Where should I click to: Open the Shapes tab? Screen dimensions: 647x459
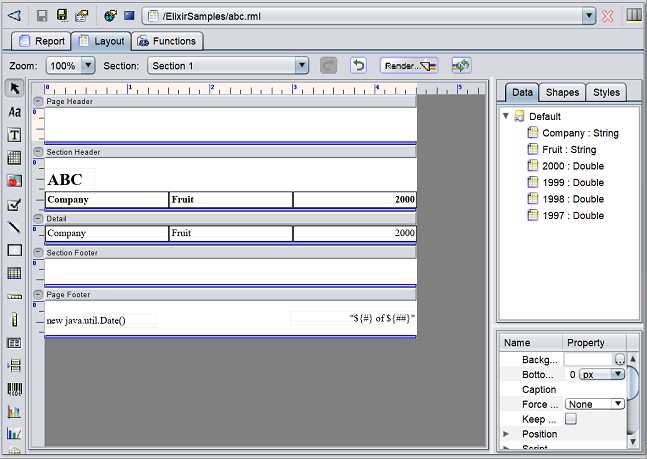coord(562,92)
